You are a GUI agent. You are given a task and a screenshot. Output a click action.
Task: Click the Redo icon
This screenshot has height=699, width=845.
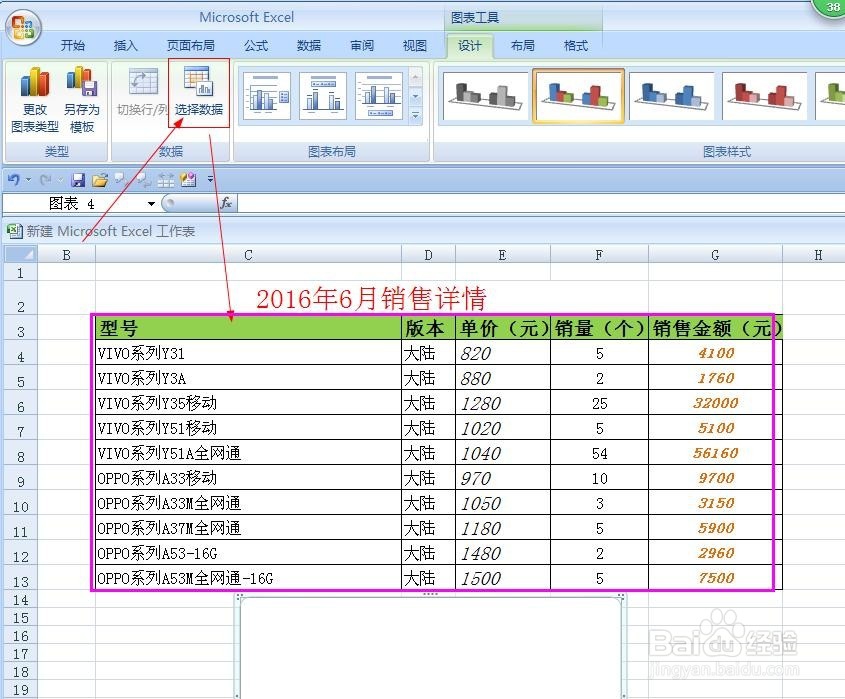point(46,179)
